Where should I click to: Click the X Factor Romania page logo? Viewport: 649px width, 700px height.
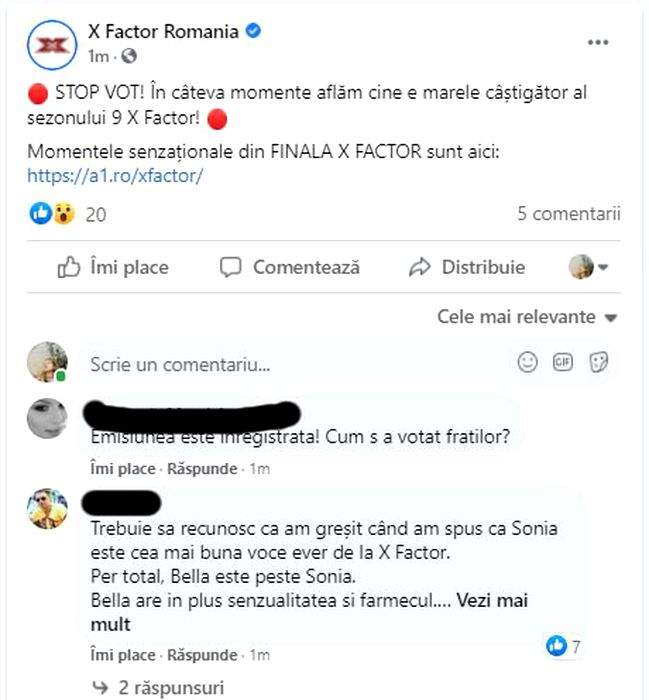pyautogui.click(x=48, y=43)
